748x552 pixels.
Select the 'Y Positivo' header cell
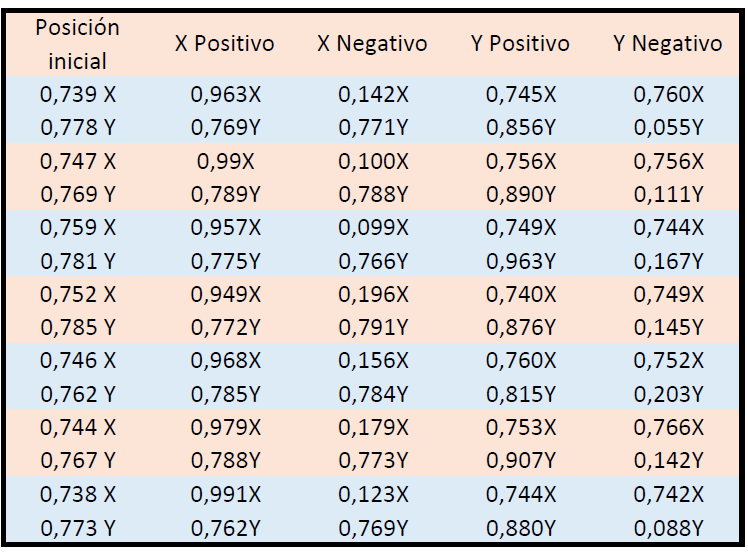coord(520,44)
